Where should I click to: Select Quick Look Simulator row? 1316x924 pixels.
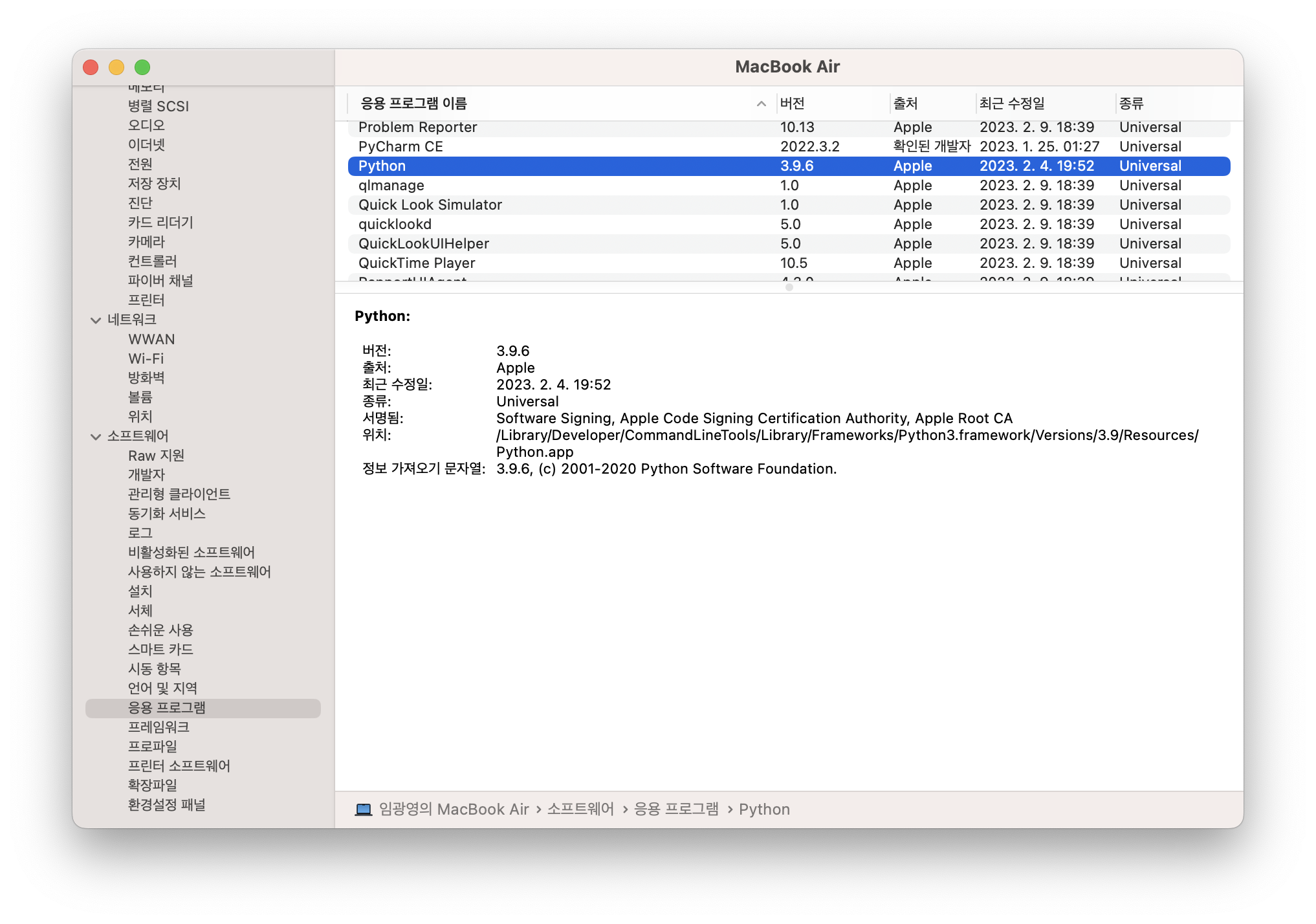430,205
